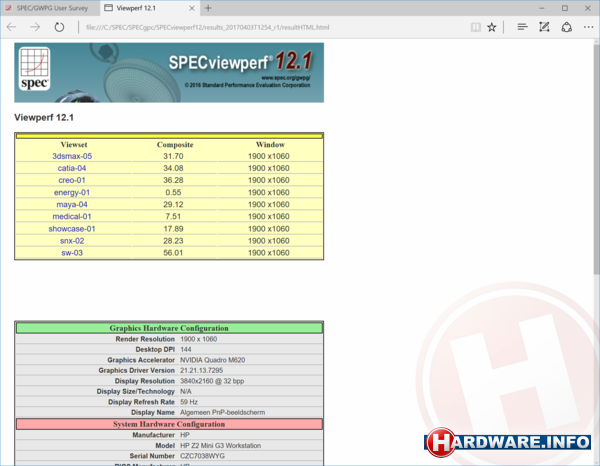Viewport: 600px width, 466px height.
Task: Click the spec logo in banner
Action: [x=34, y=68]
